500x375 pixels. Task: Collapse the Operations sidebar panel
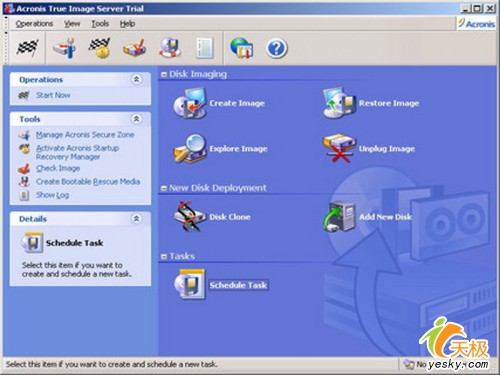[136, 80]
